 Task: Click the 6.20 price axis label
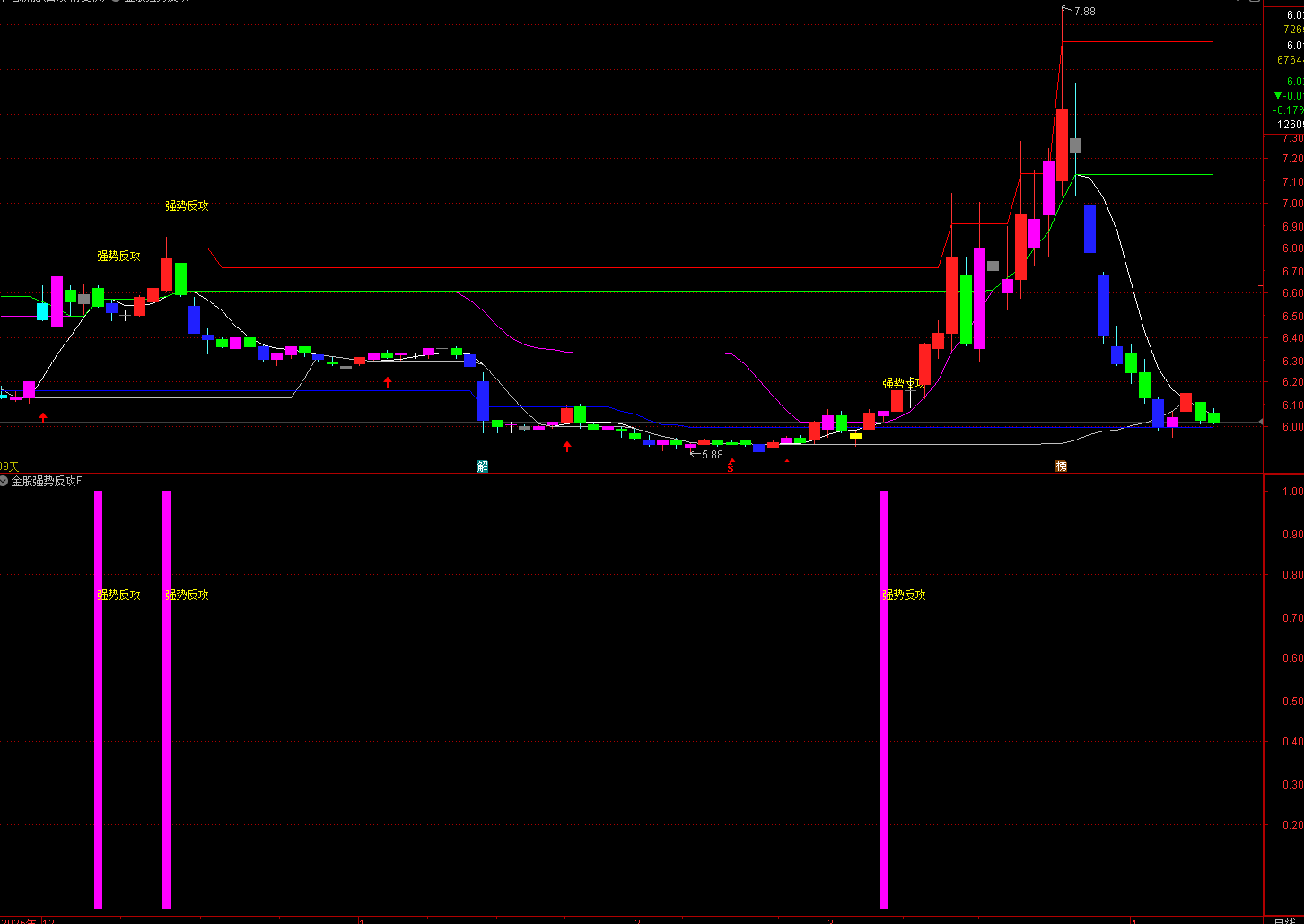click(1292, 382)
